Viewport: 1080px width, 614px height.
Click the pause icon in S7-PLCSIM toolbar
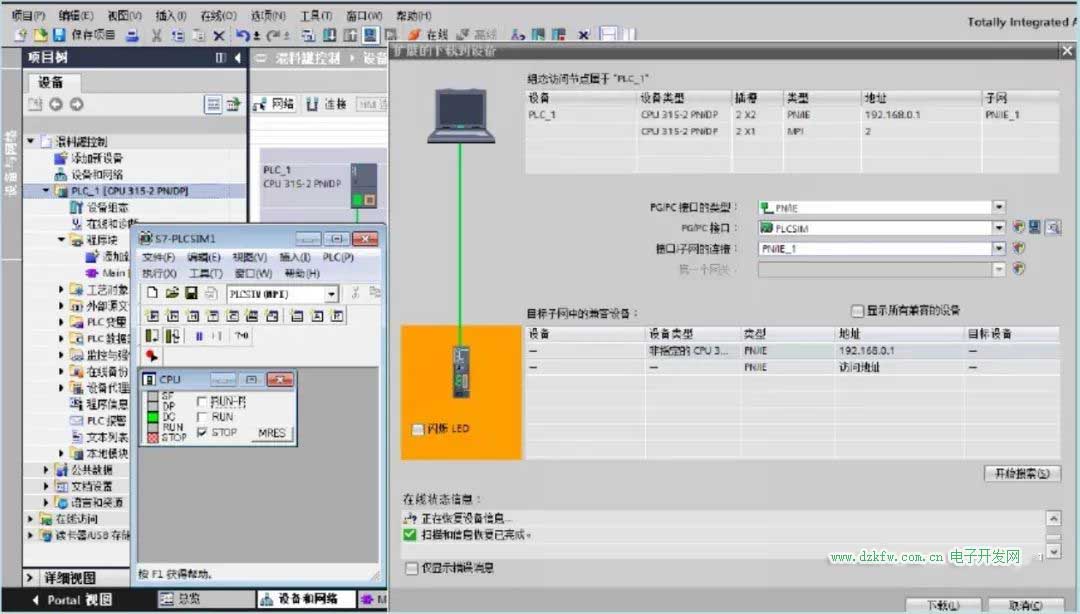click(198, 336)
